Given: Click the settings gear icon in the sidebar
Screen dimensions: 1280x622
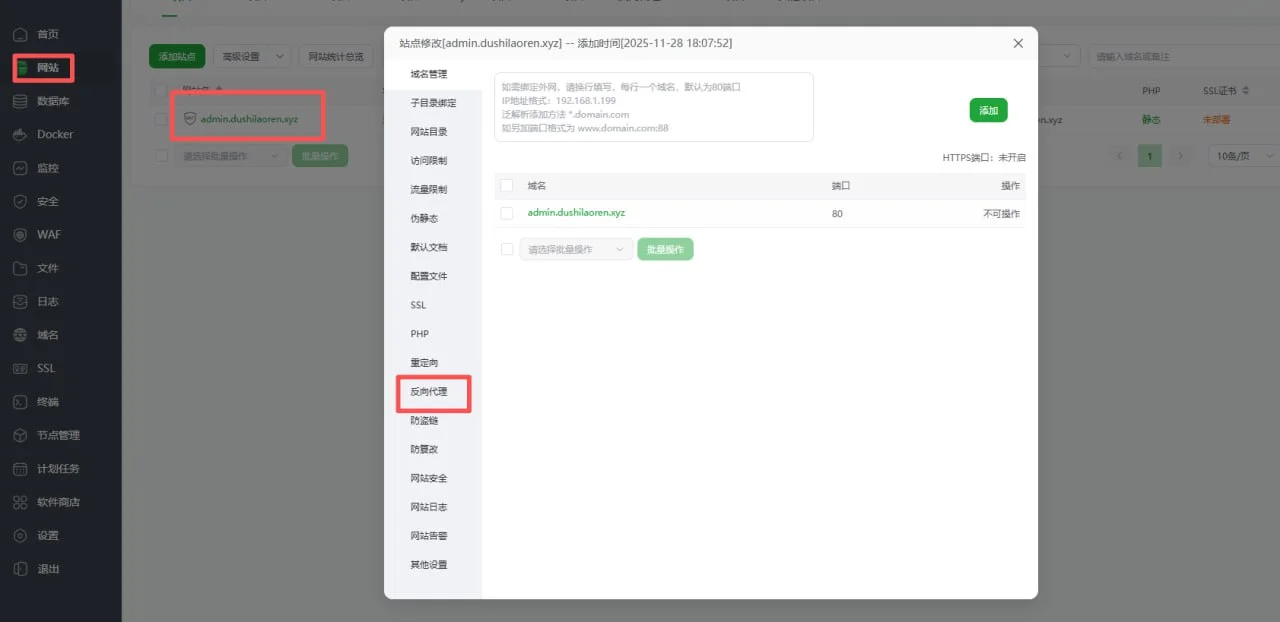Looking at the screenshot, I should (20, 536).
